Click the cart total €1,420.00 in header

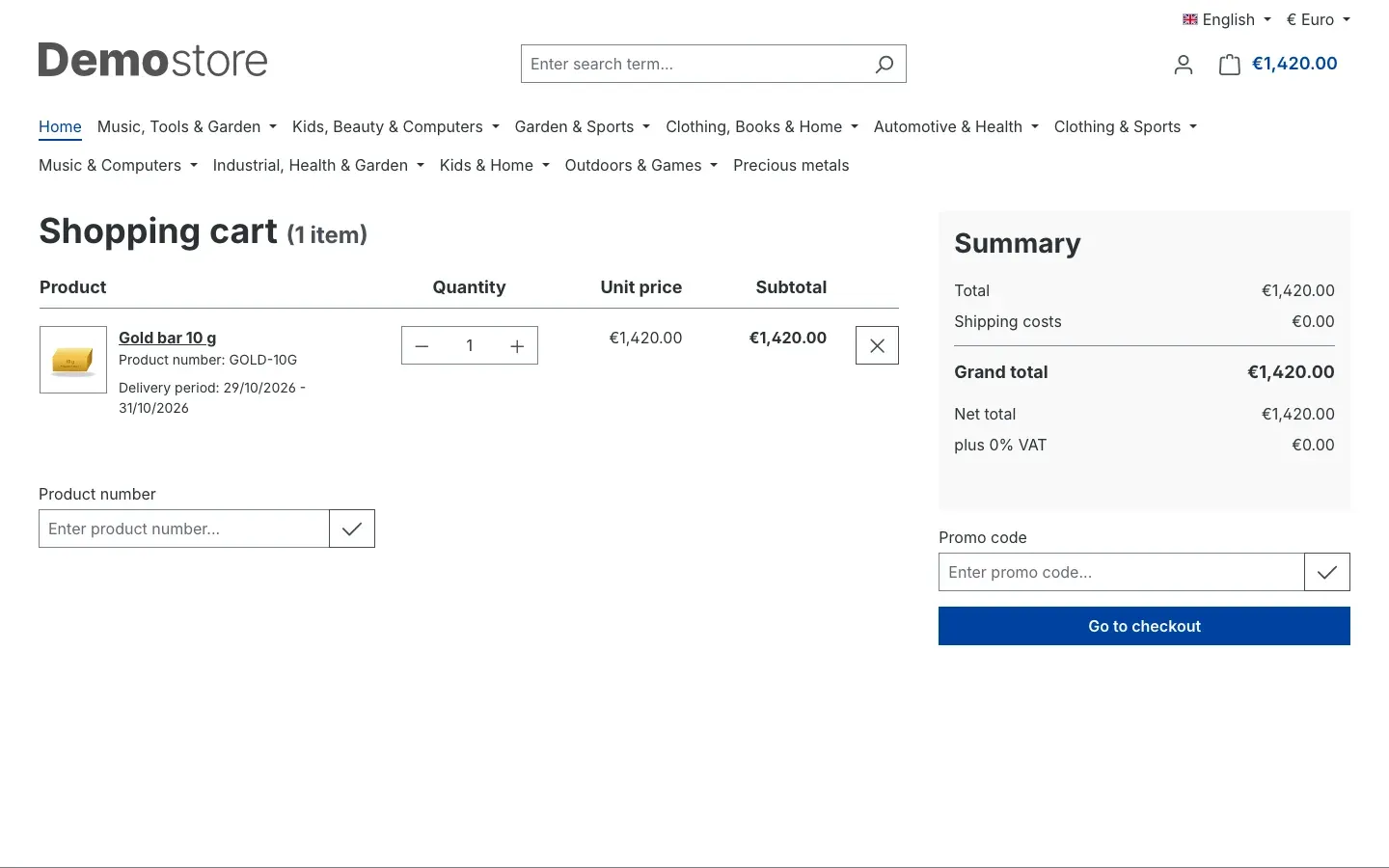(1294, 64)
